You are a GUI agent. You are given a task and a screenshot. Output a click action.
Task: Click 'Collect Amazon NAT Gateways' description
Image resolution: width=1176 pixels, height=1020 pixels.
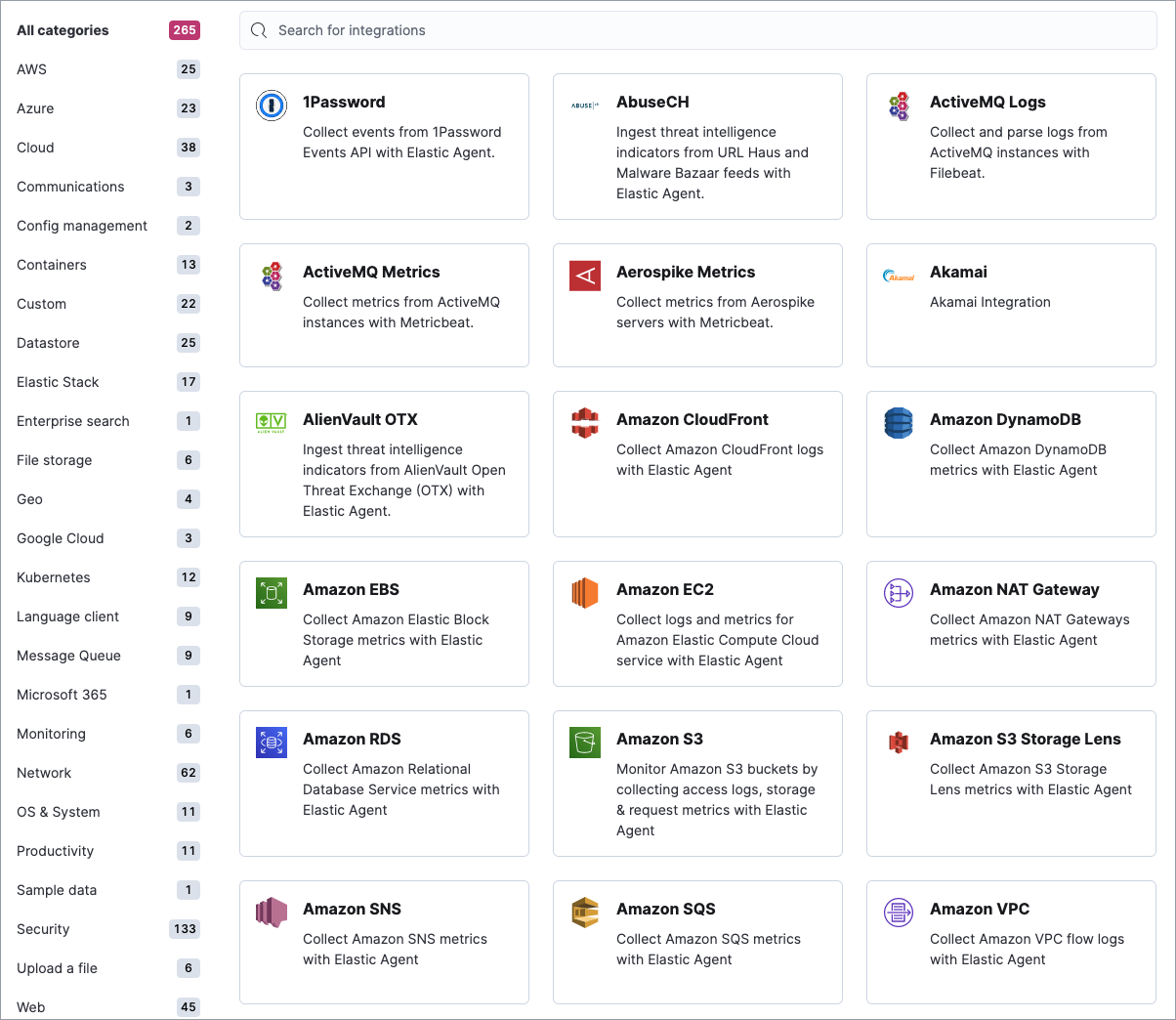pyautogui.click(x=1029, y=629)
